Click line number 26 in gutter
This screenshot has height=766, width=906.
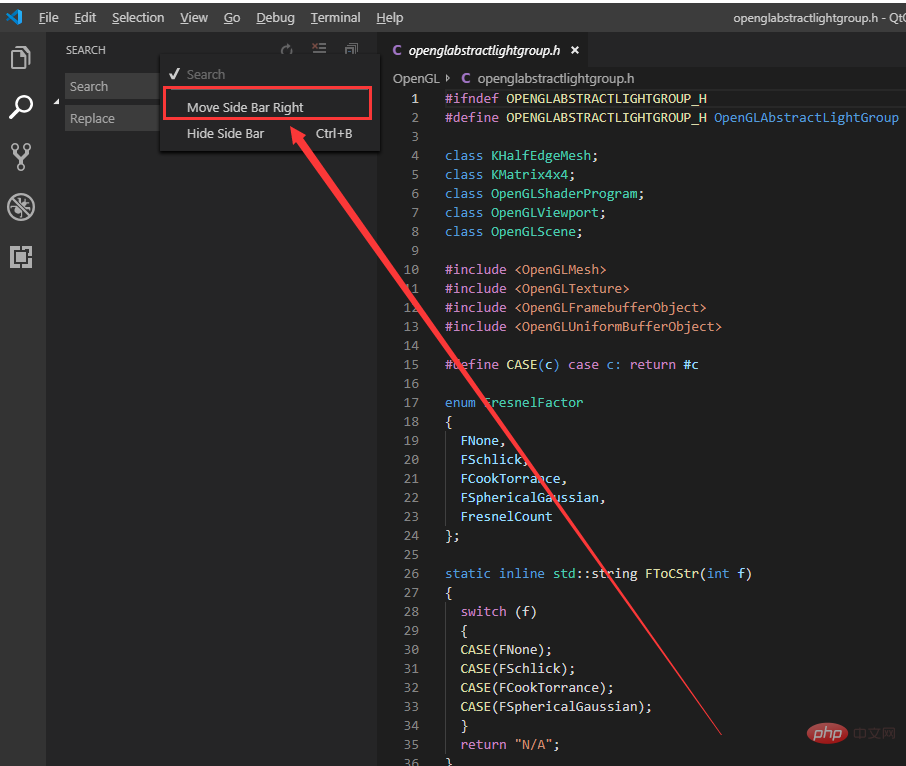pos(411,574)
